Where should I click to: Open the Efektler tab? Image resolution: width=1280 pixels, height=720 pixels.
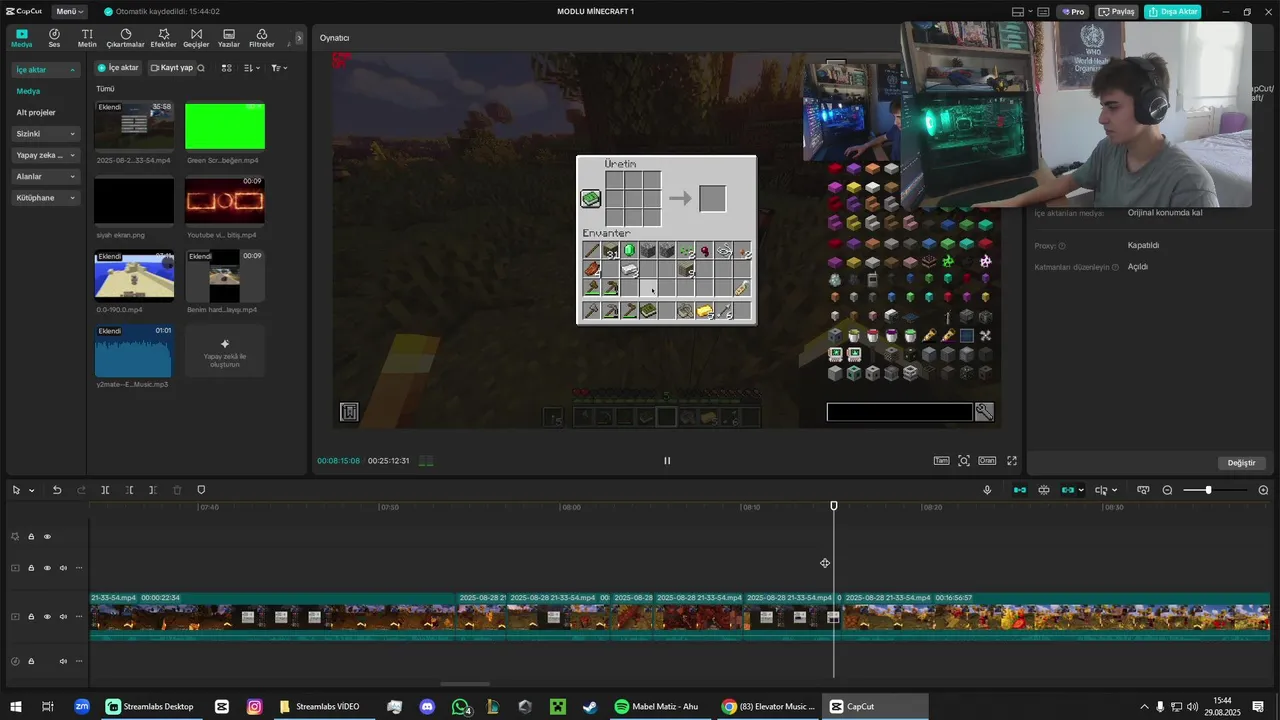(x=163, y=38)
